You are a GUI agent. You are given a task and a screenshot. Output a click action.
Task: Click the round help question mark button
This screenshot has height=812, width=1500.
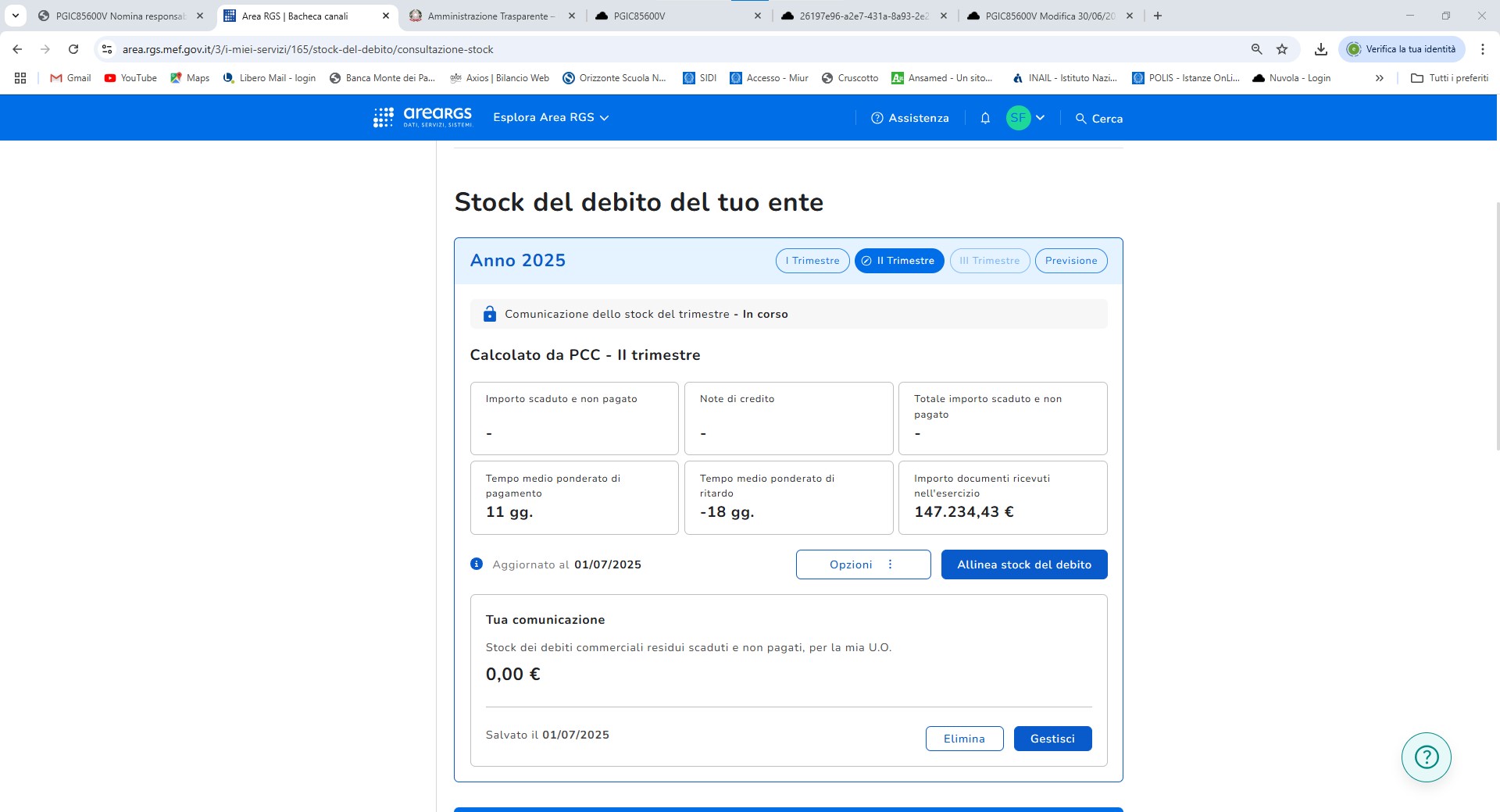tap(1426, 757)
